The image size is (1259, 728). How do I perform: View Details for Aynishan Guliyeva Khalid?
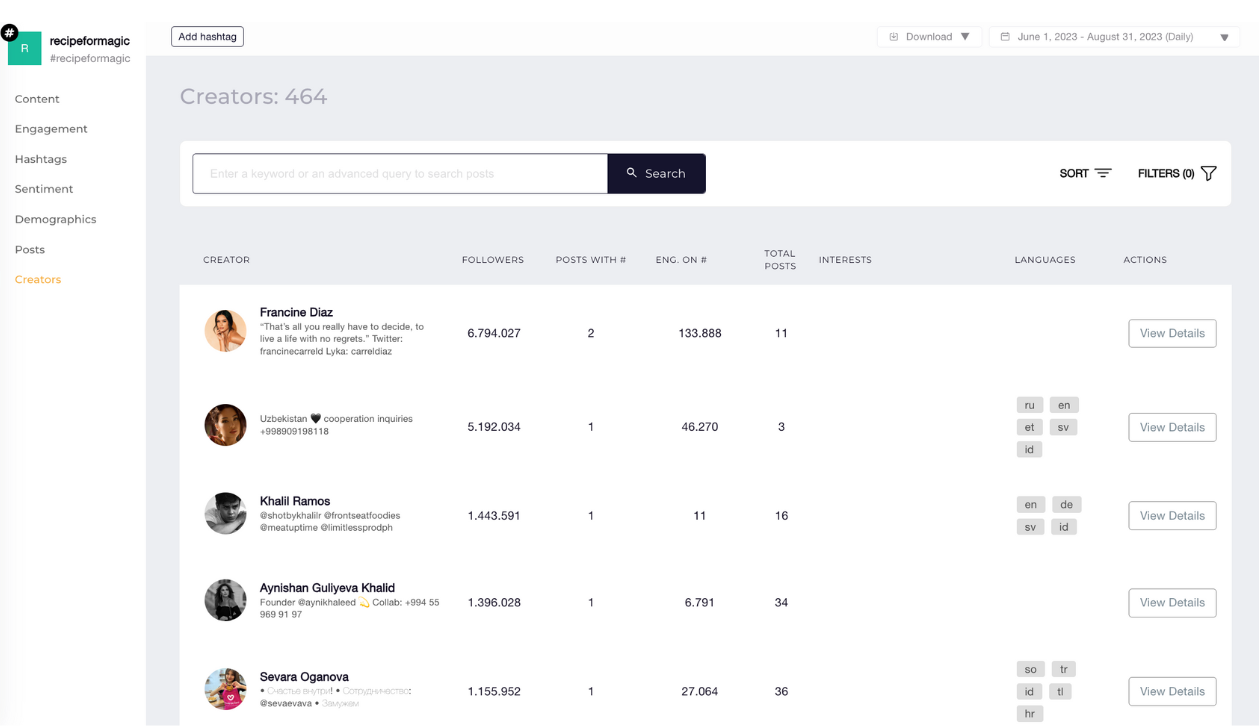1172,602
